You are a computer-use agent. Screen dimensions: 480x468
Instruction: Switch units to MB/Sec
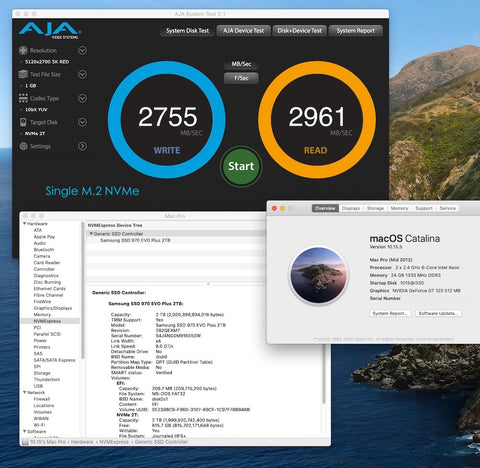241,64
